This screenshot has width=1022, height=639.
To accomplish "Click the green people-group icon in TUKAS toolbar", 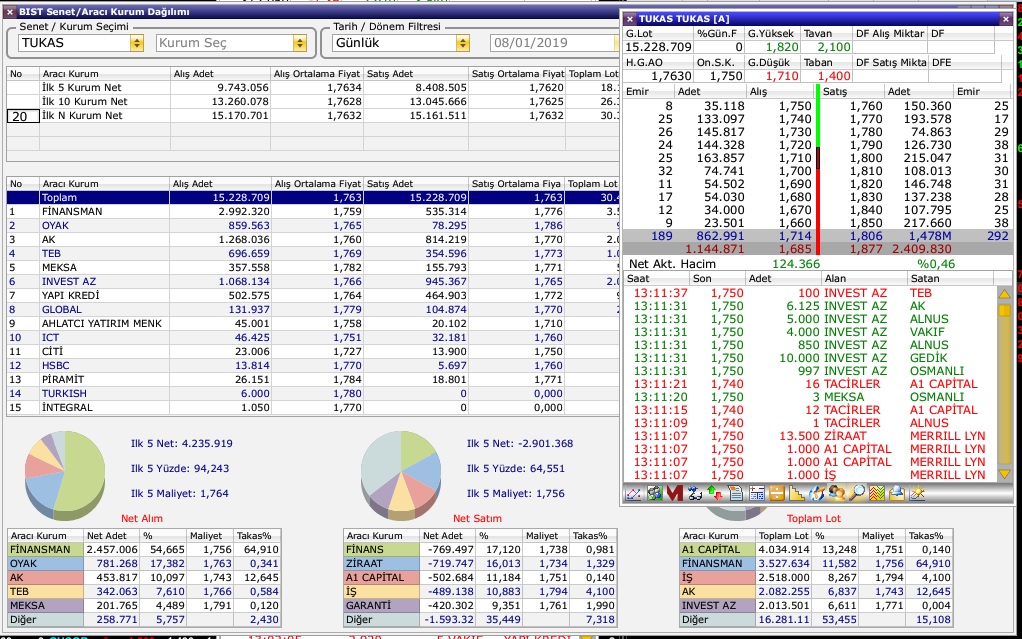I will pyautogui.click(x=654, y=494).
